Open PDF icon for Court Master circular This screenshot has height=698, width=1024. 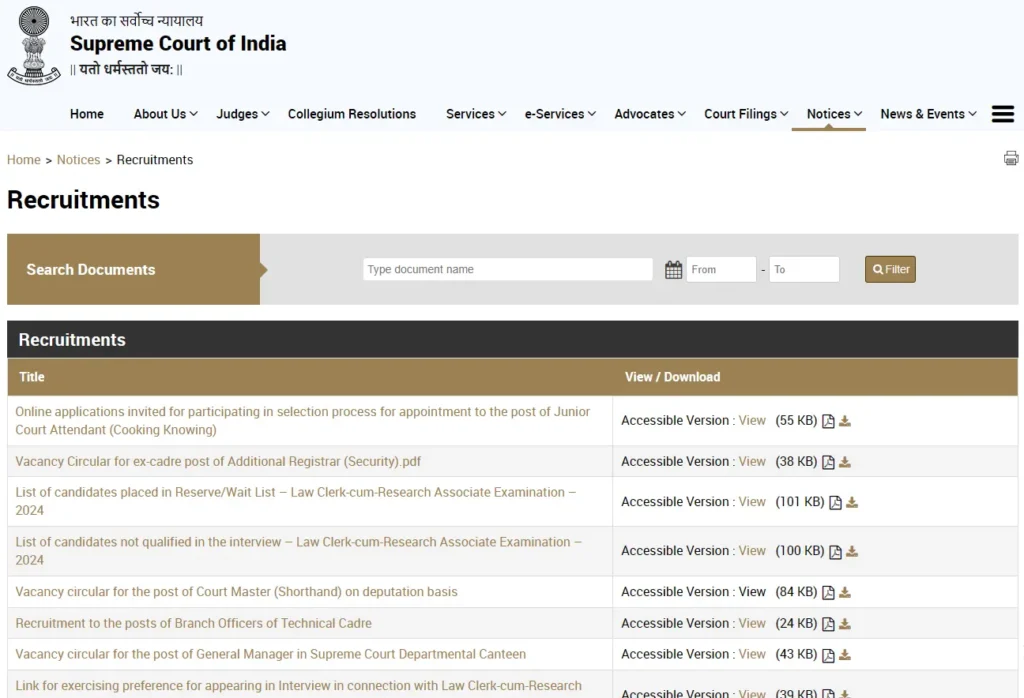pyautogui.click(x=828, y=592)
